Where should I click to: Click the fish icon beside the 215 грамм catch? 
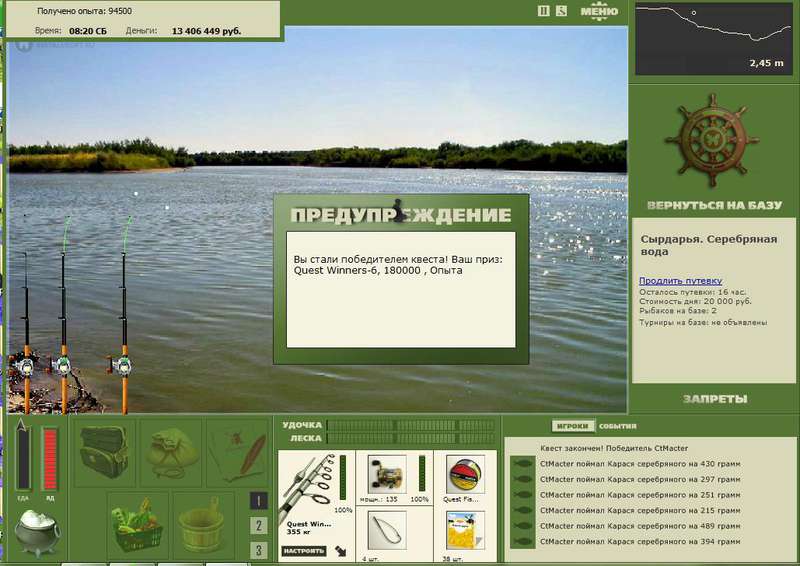click(x=522, y=510)
